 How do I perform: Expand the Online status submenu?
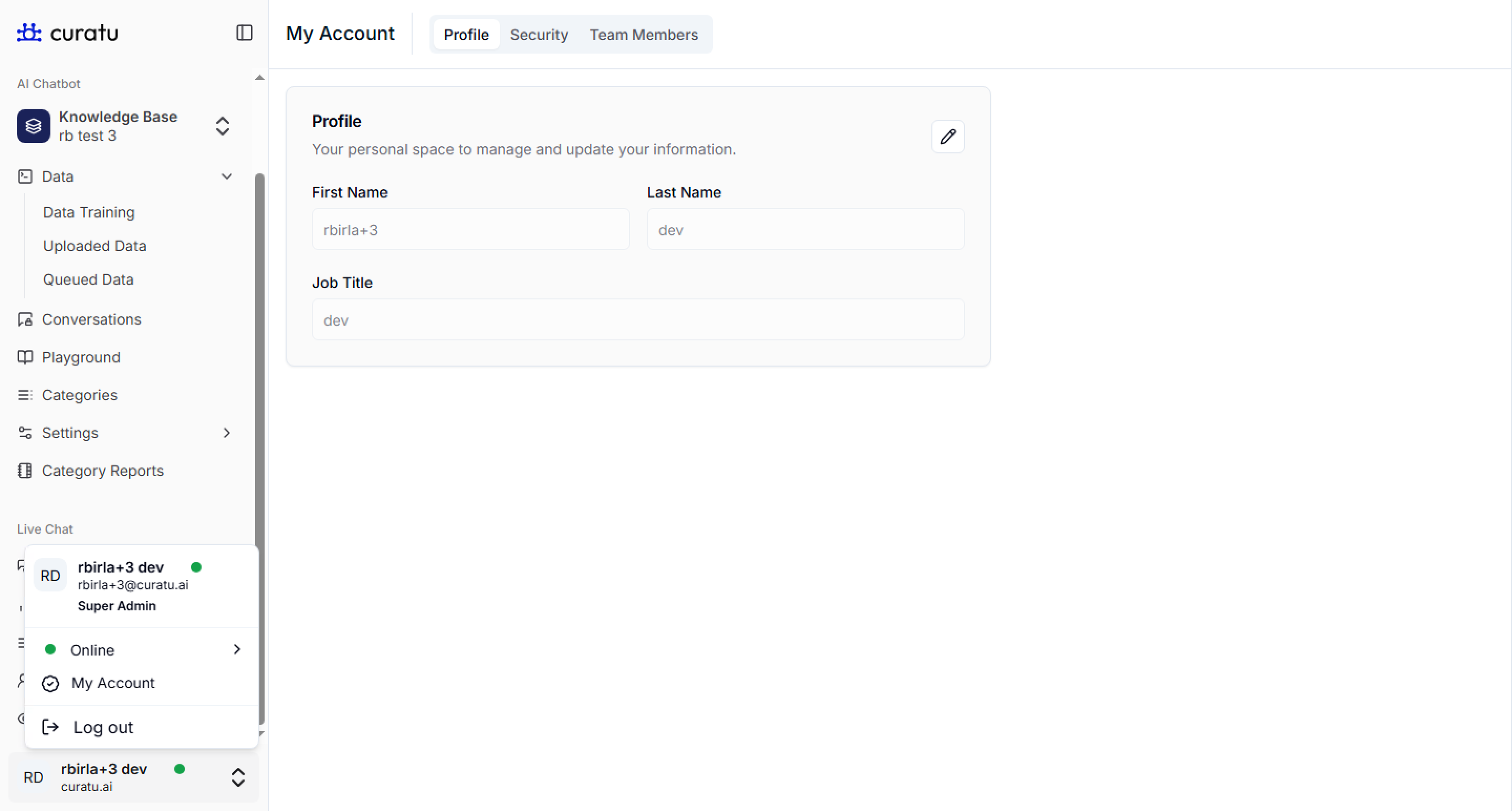click(237, 650)
